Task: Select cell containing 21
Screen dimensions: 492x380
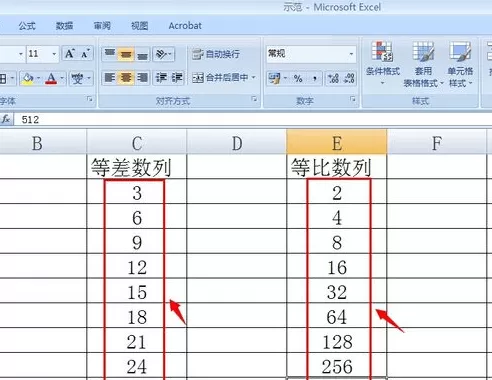Action: click(x=137, y=340)
